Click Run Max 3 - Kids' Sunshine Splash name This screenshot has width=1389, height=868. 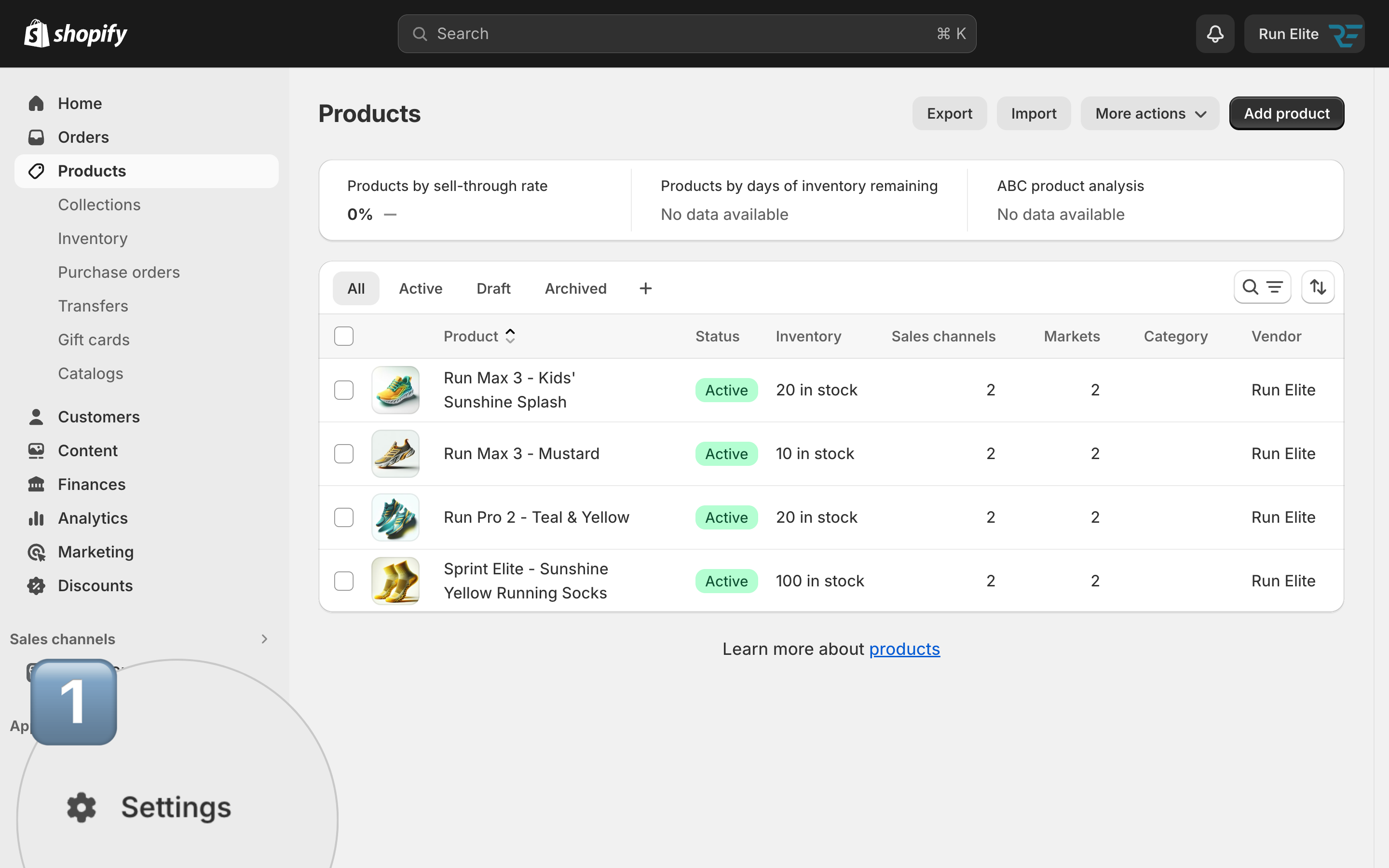tap(510, 391)
